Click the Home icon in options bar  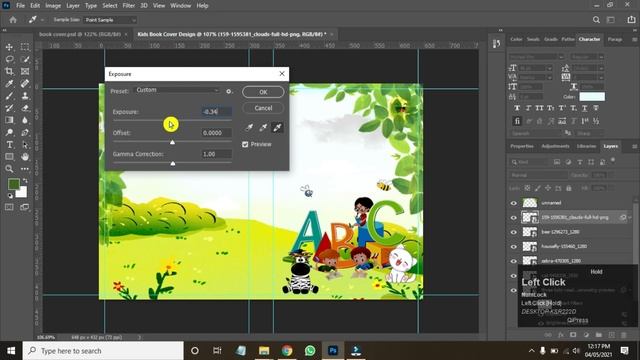point(13,20)
